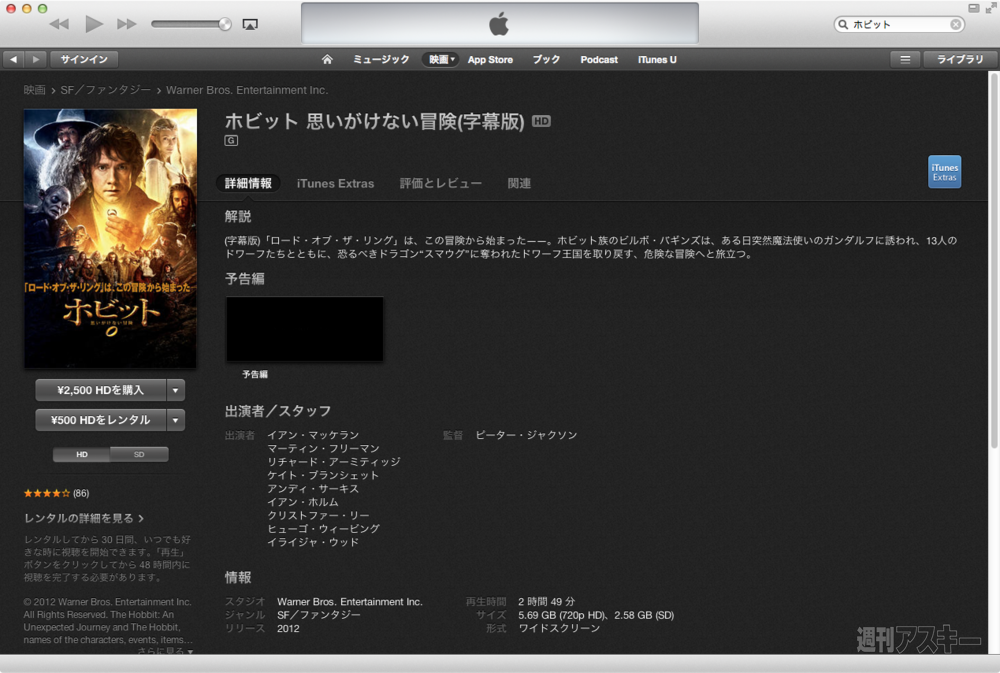
Task: Clear search with the X icon
Action: click(955, 24)
